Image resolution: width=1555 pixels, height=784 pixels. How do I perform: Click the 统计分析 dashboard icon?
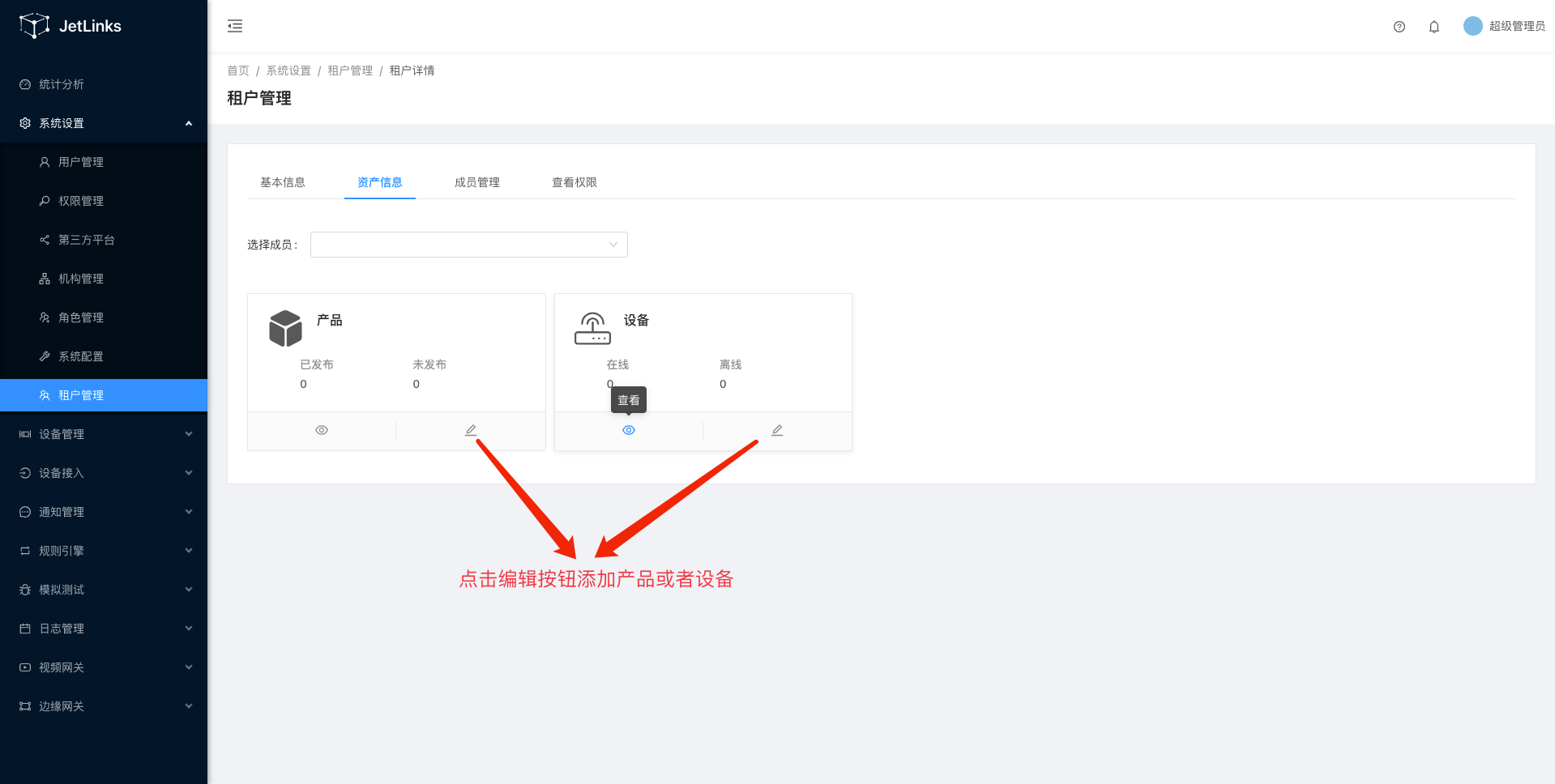coord(25,84)
